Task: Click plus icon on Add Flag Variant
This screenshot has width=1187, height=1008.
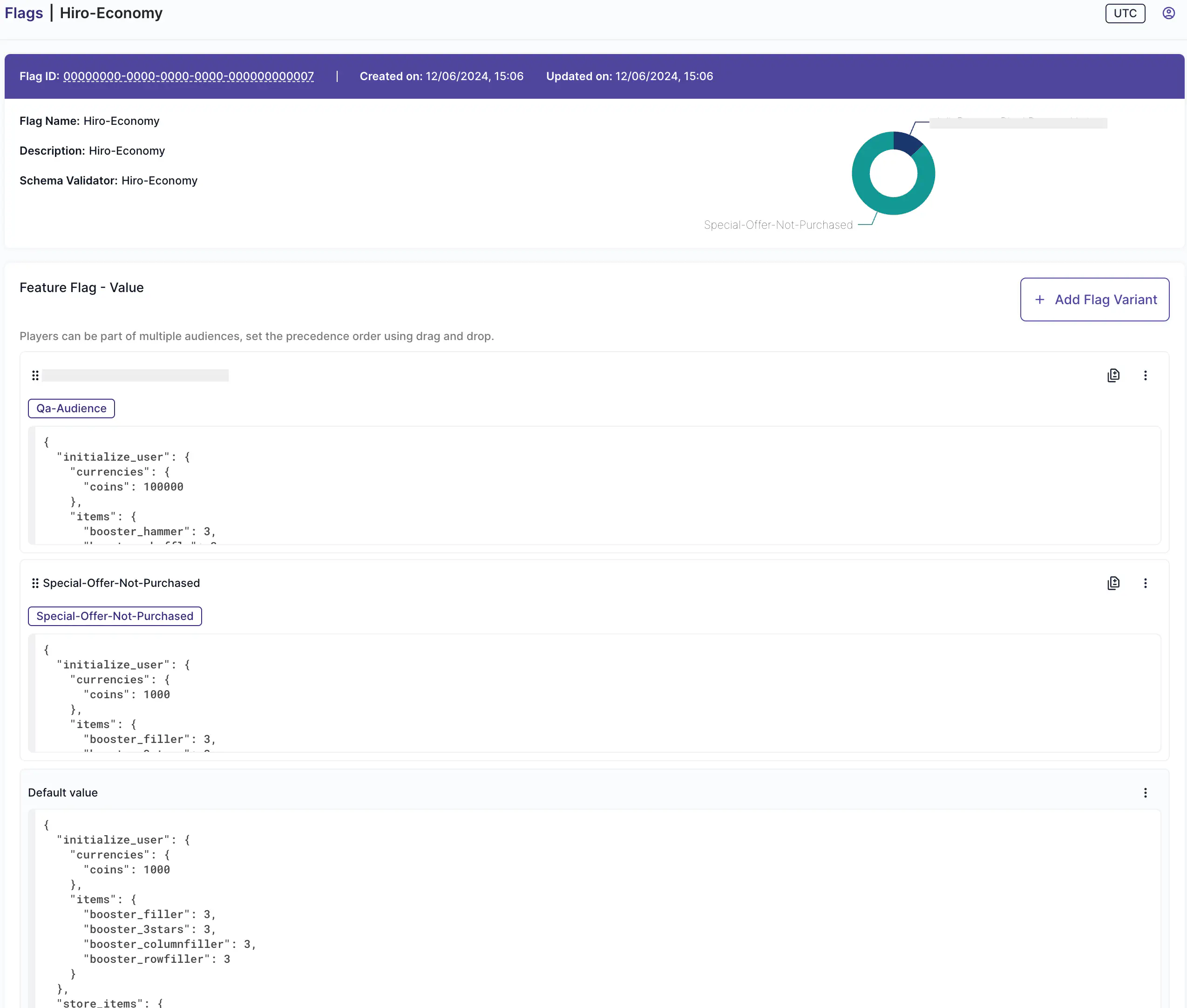Action: pyautogui.click(x=1040, y=300)
